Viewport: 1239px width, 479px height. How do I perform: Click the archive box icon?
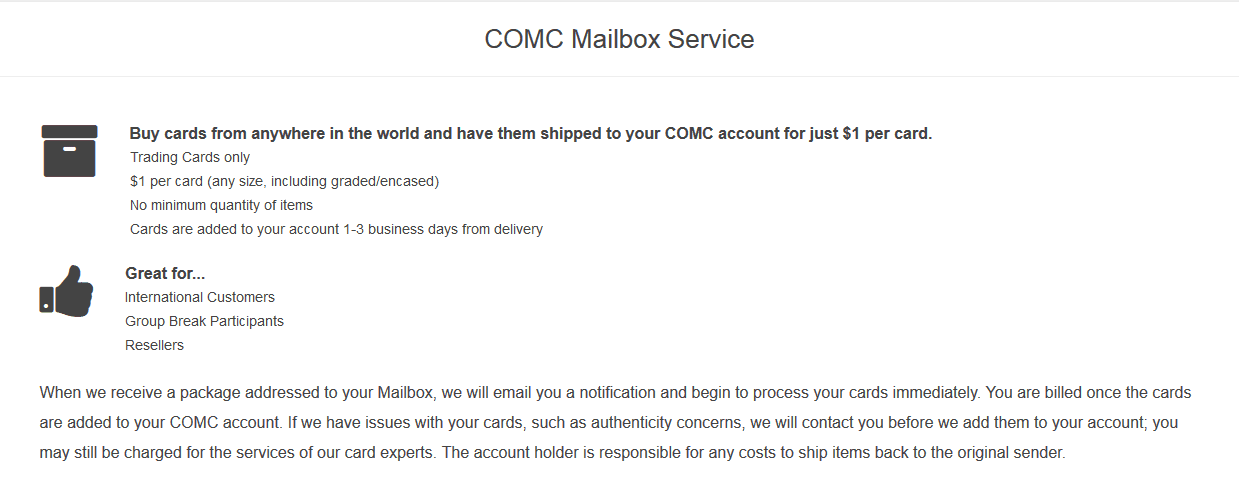[x=69, y=151]
